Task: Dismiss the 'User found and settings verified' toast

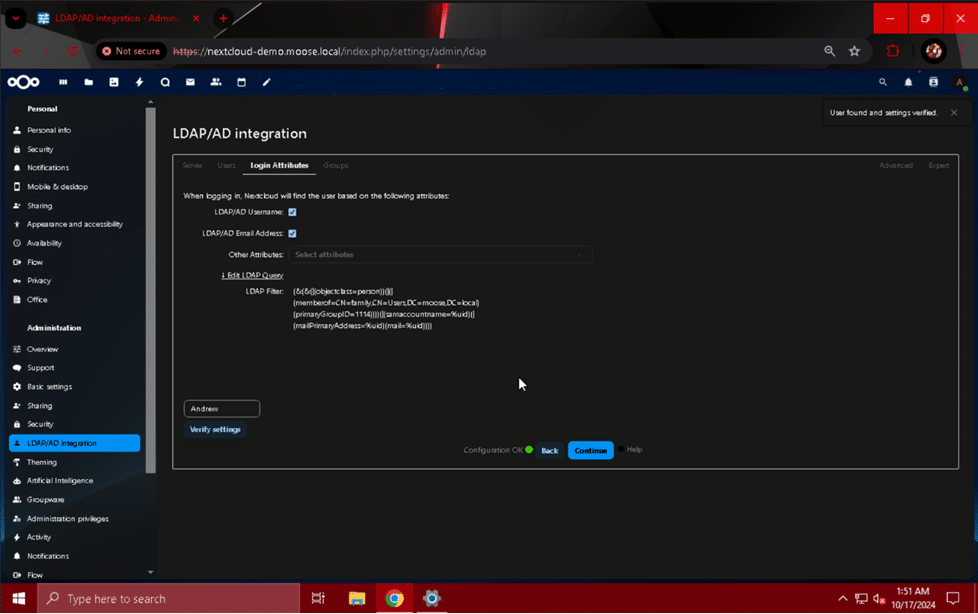Action: click(x=954, y=113)
